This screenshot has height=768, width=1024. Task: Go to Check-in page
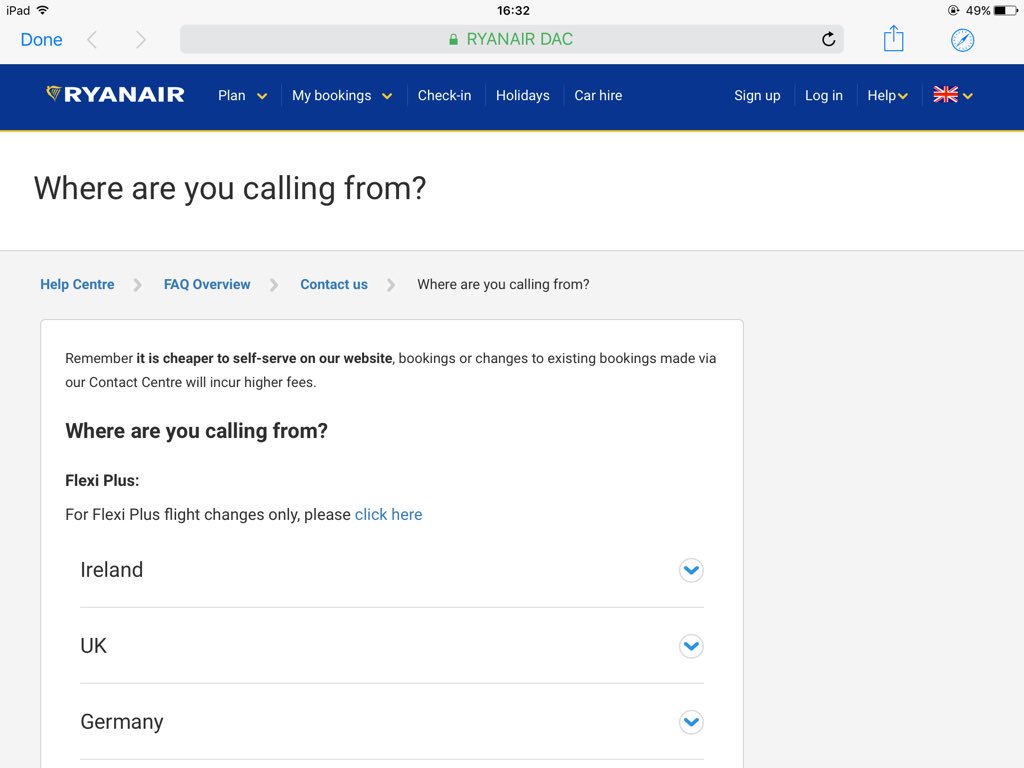click(444, 95)
